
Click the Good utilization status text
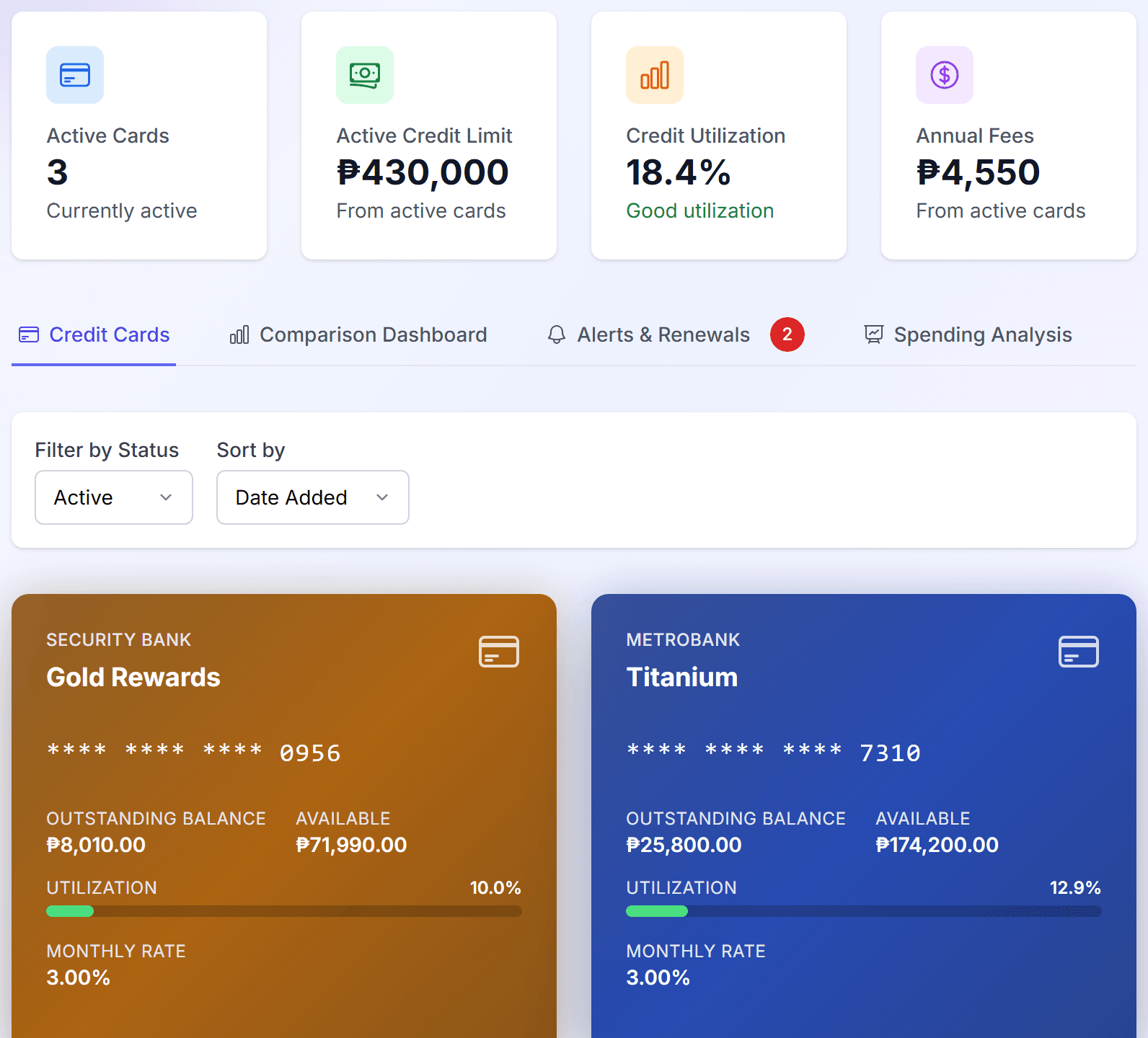tap(699, 210)
